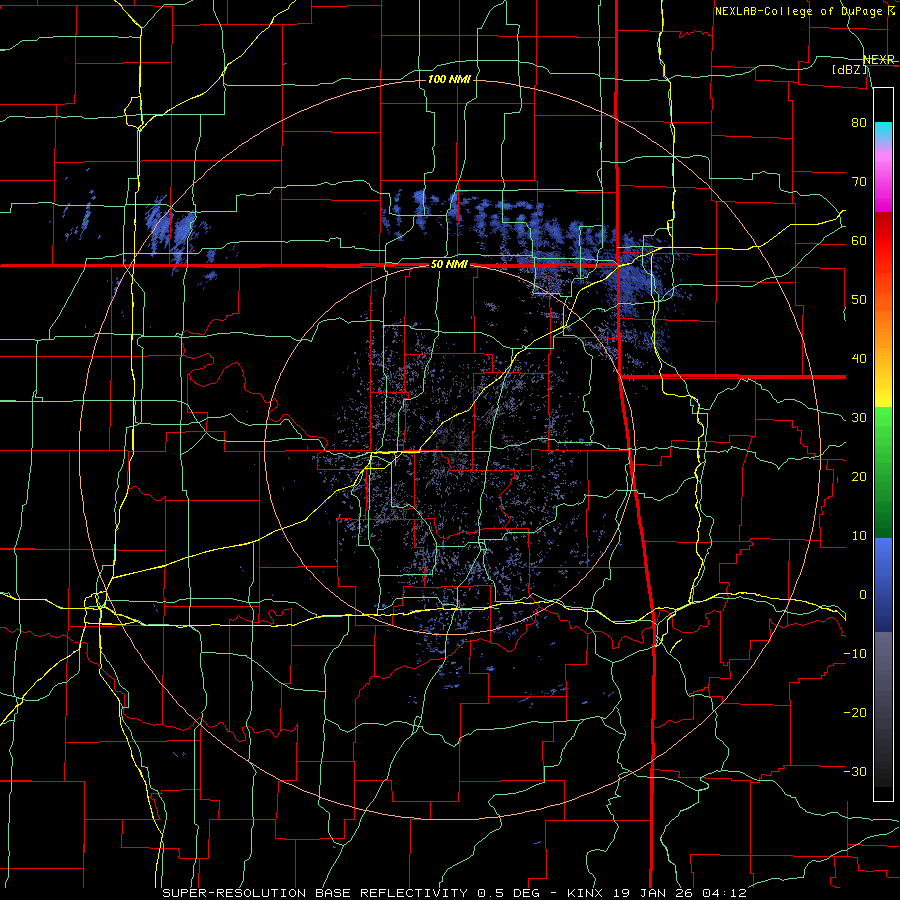
Task: Click the Super-Resolution Base Reflectivity caption
Action: point(315,893)
